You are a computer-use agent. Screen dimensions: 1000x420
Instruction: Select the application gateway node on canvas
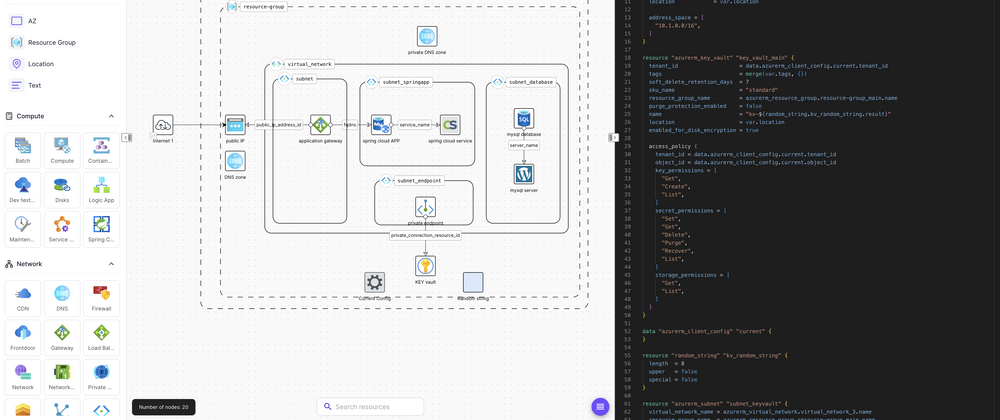(x=320, y=125)
